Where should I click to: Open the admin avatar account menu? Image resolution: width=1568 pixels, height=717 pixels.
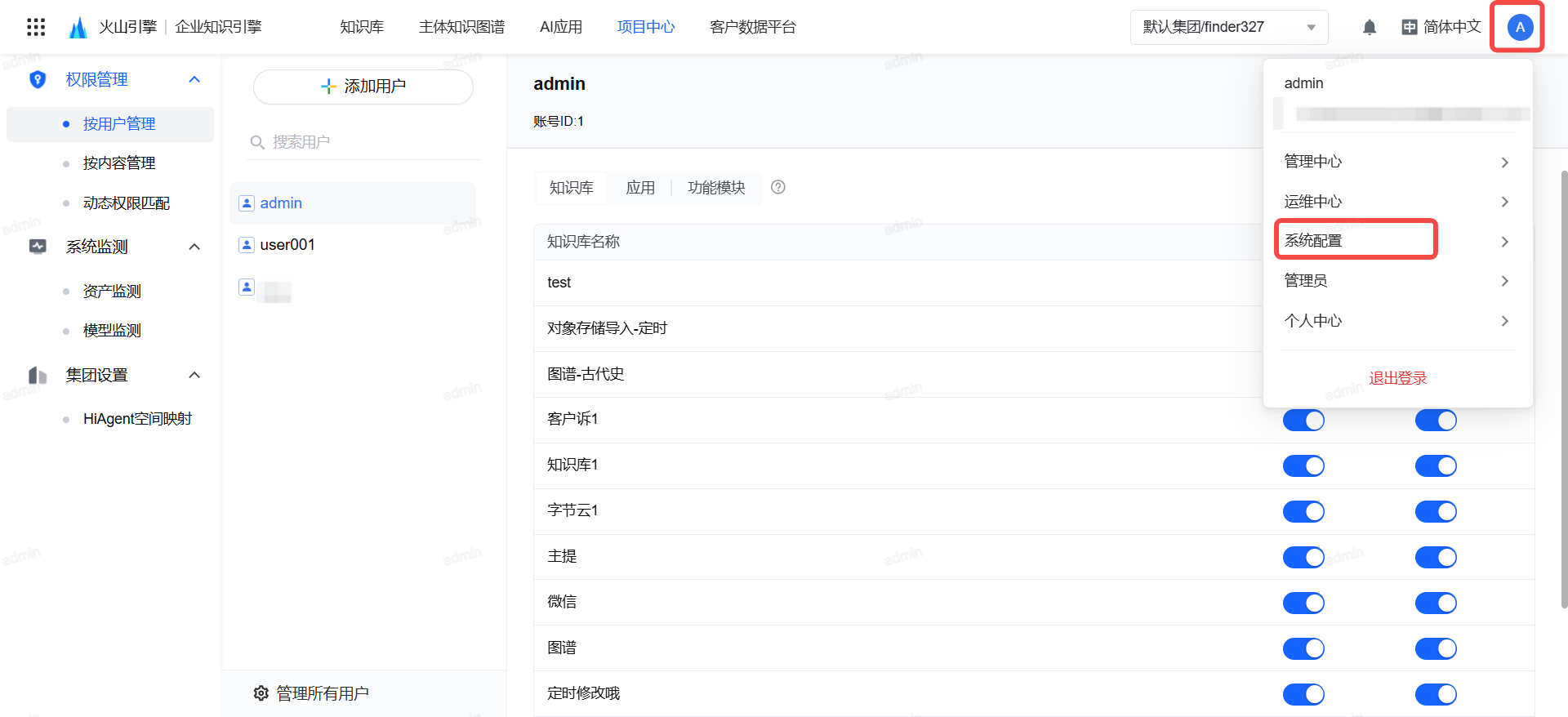pyautogui.click(x=1519, y=27)
